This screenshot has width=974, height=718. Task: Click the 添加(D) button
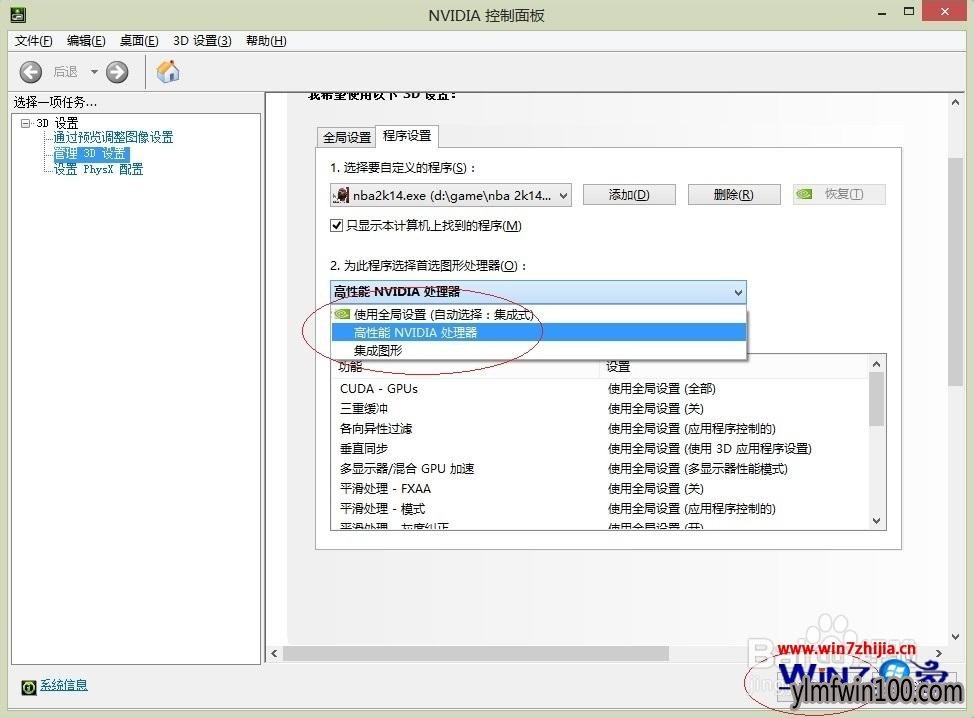coord(629,194)
